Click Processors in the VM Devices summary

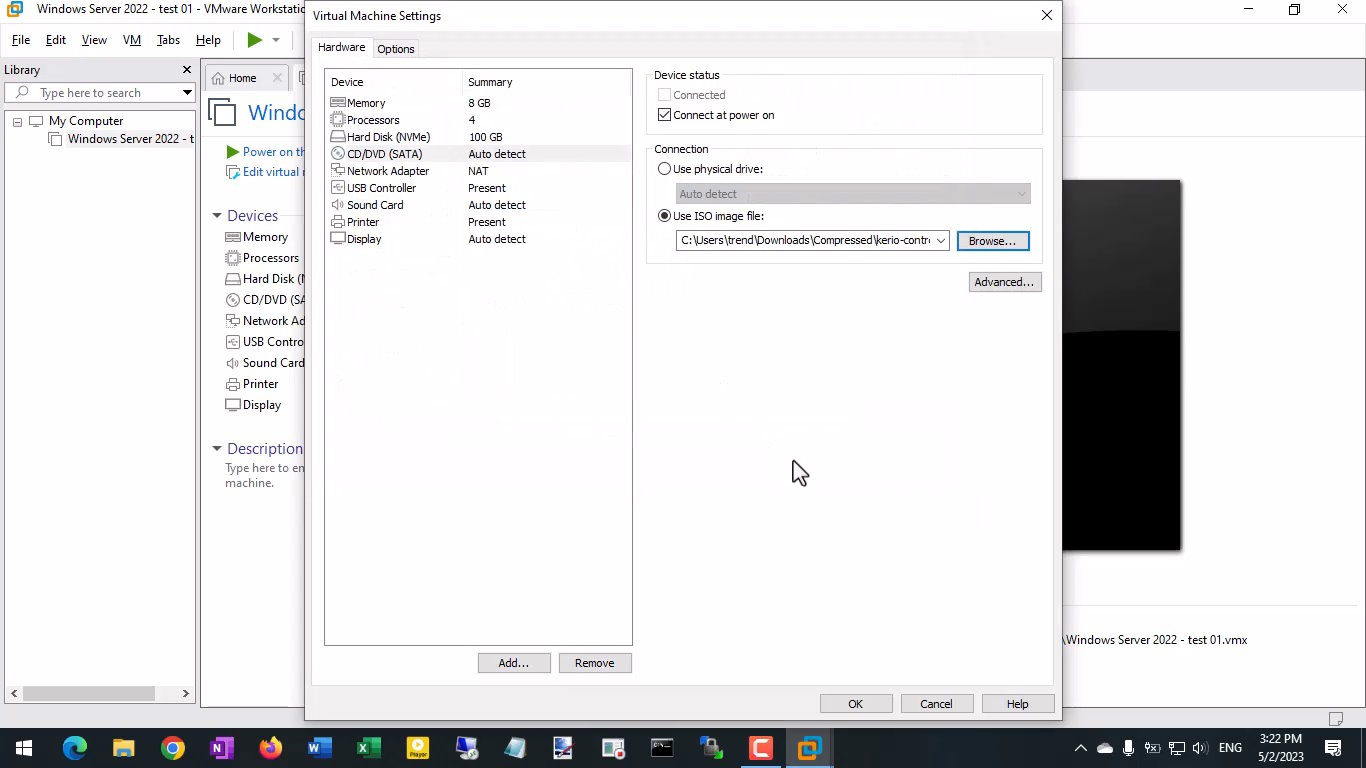coord(262,258)
